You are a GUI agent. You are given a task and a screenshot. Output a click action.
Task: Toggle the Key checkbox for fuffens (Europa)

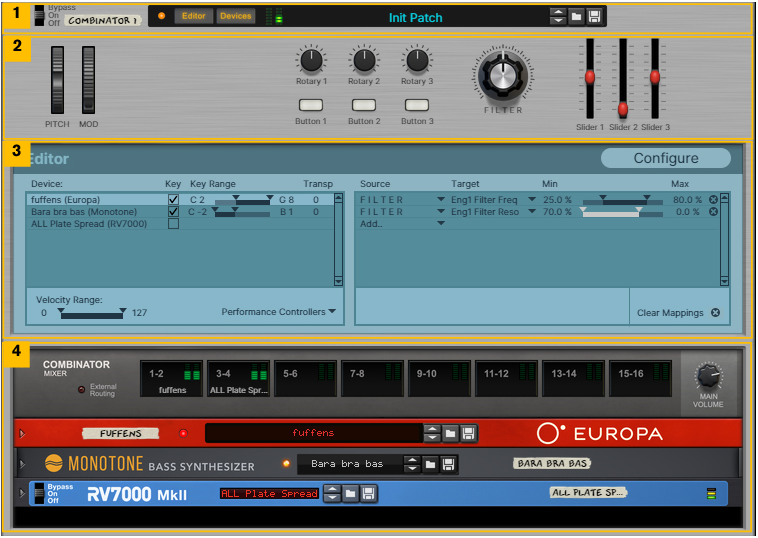tap(173, 200)
